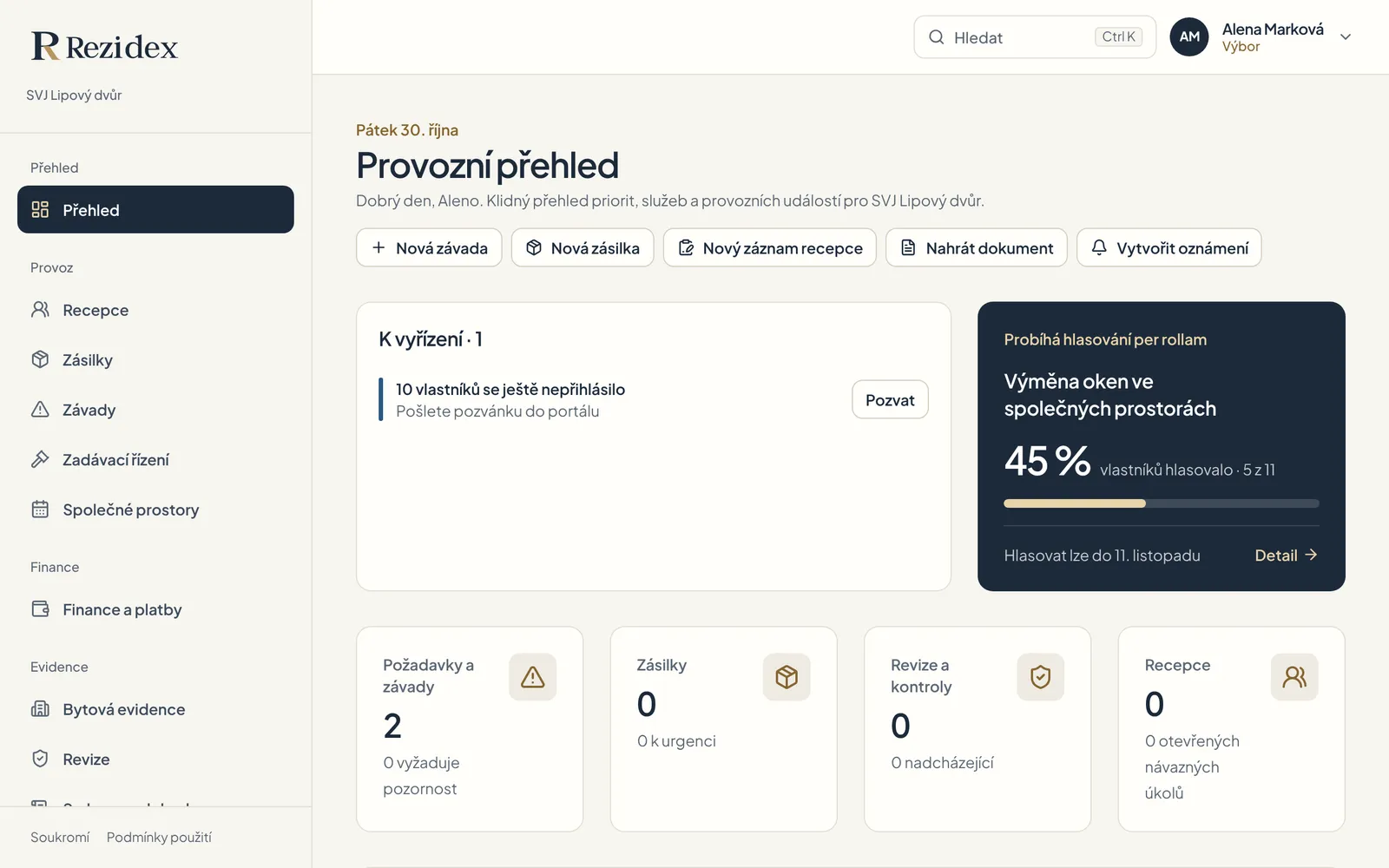Click 'SVJ Lipový dvůr' sidebar label
The height and width of the screenshot is (868, 1389).
click(x=74, y=95)
